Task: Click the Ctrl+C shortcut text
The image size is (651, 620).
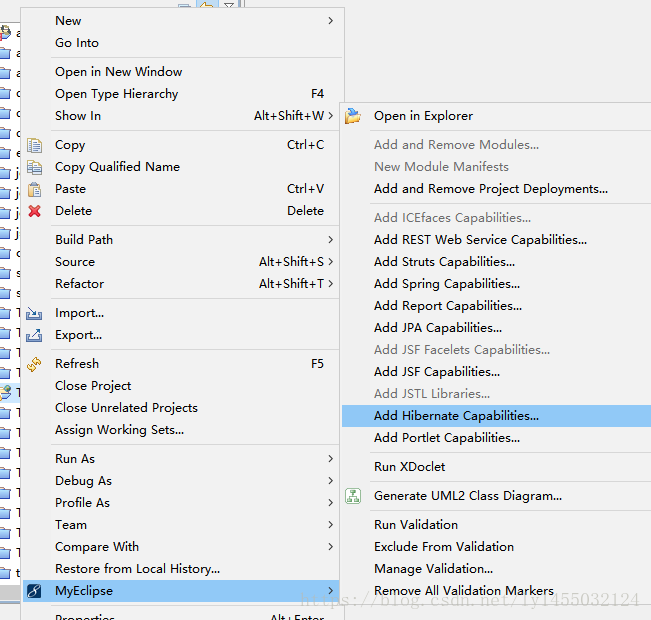Action: pos(306,145)
